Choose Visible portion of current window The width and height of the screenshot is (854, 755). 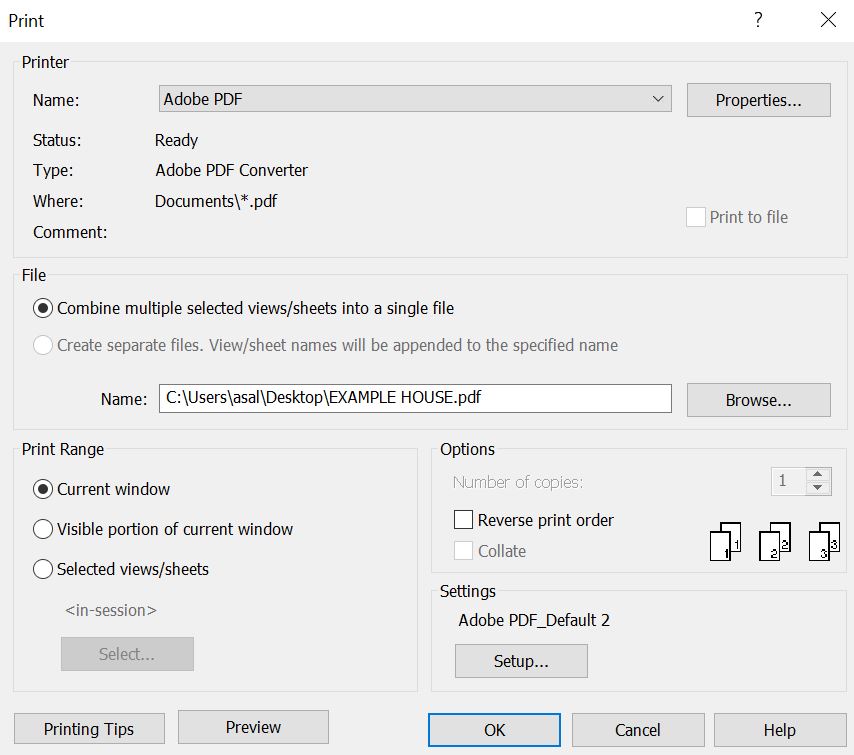41,527
